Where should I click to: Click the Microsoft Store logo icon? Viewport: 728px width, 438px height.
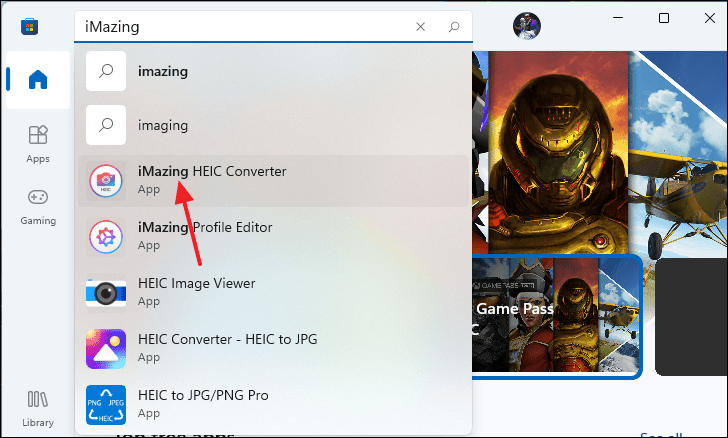click(x=29, y=26)
